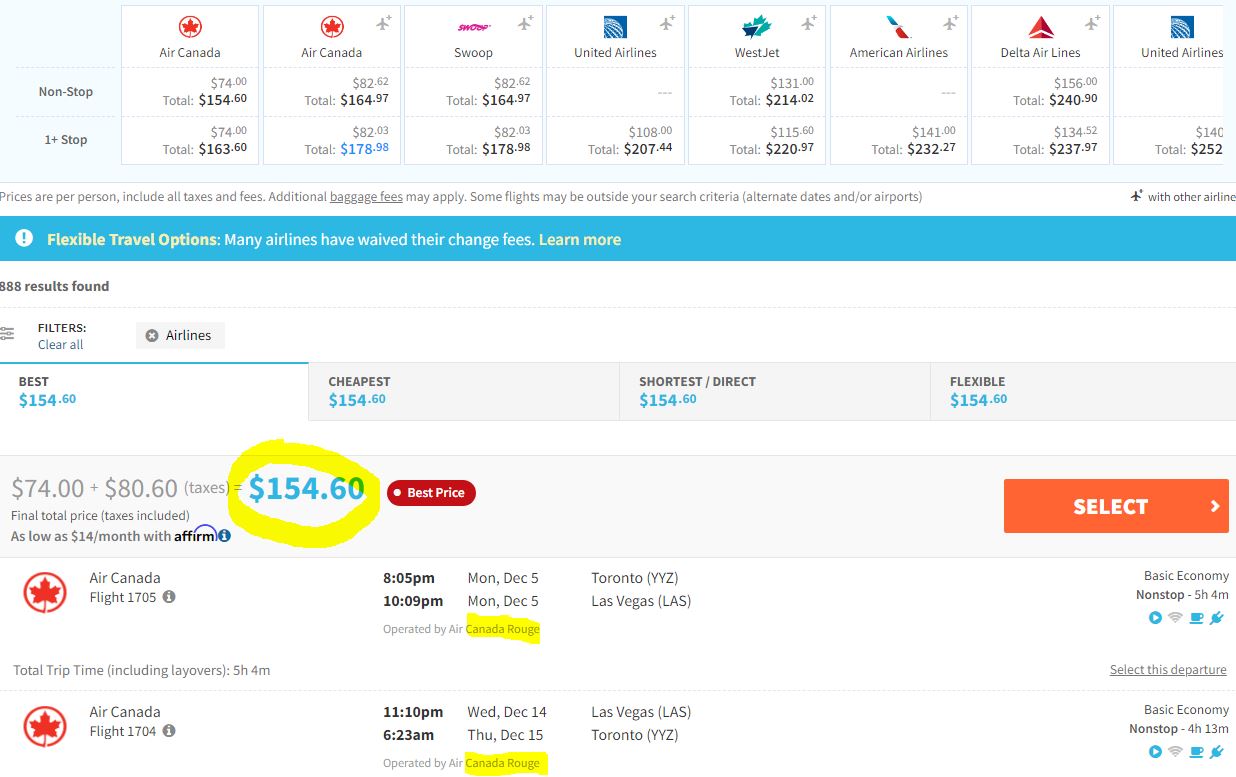Click the large $154.60 total price
1236x777 pixels.
tap(307, 488)
